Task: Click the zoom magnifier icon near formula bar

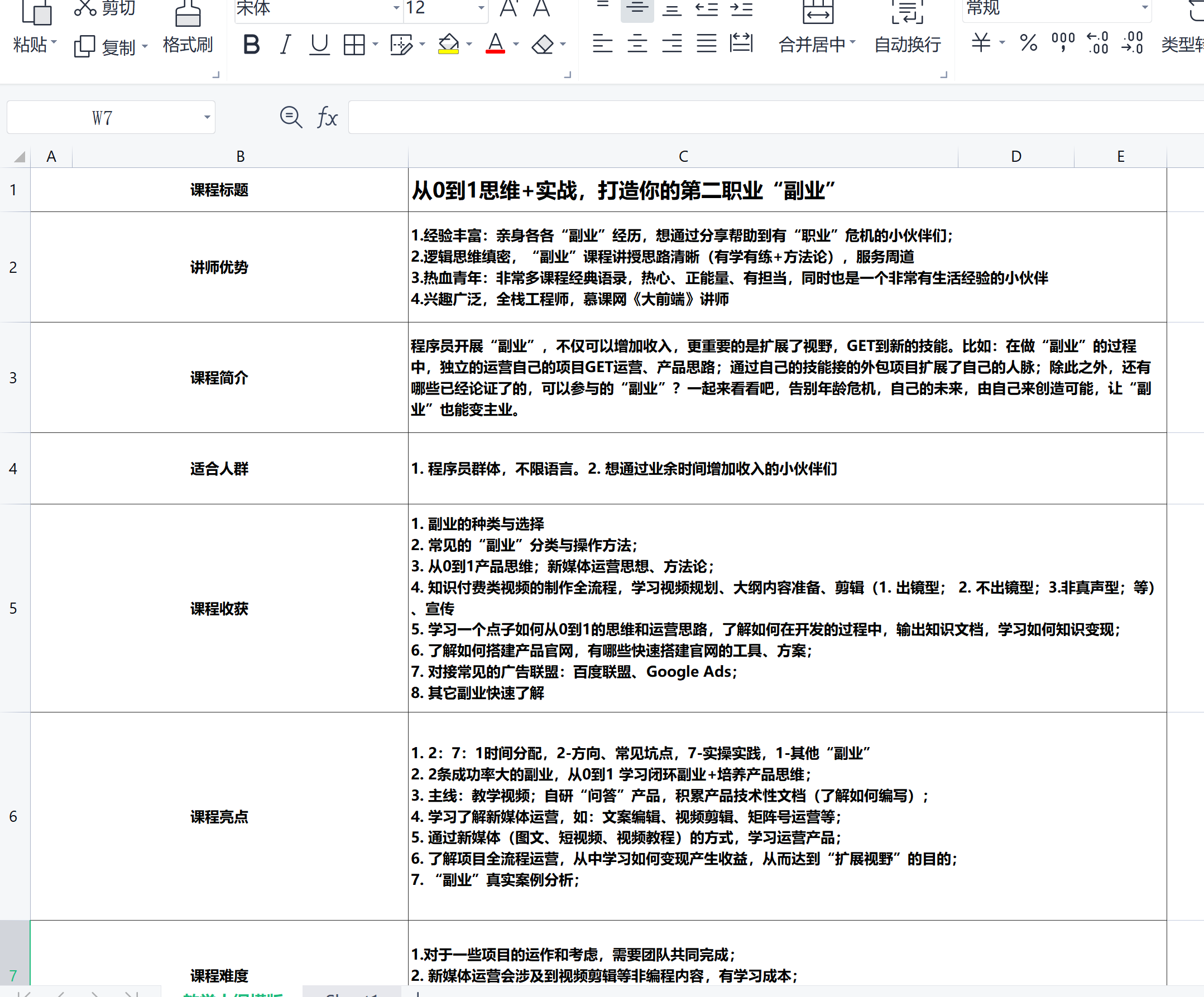Action: click(291, 118)
